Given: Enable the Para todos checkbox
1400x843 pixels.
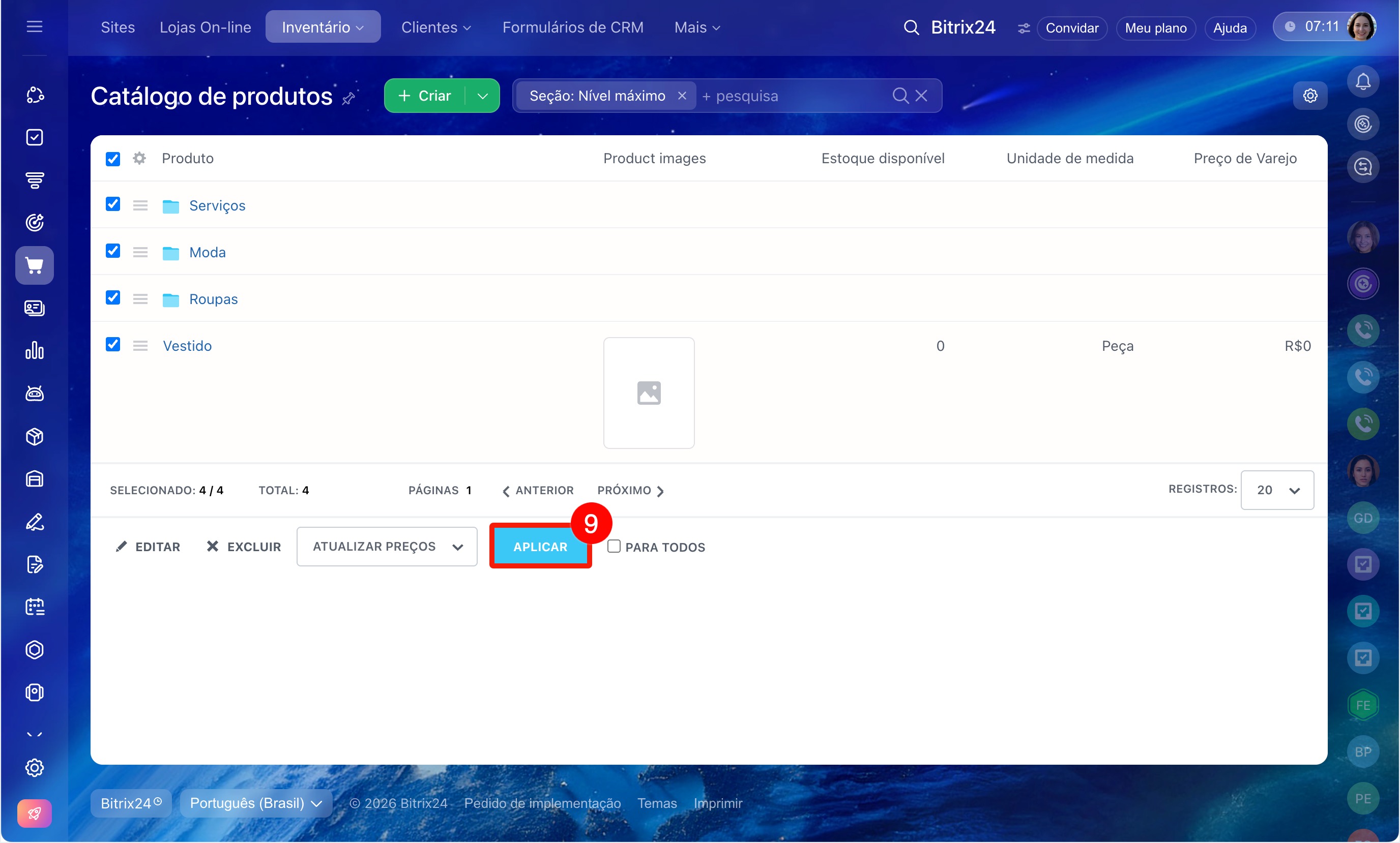Looking at the screenshot, I should coord(614,547).
